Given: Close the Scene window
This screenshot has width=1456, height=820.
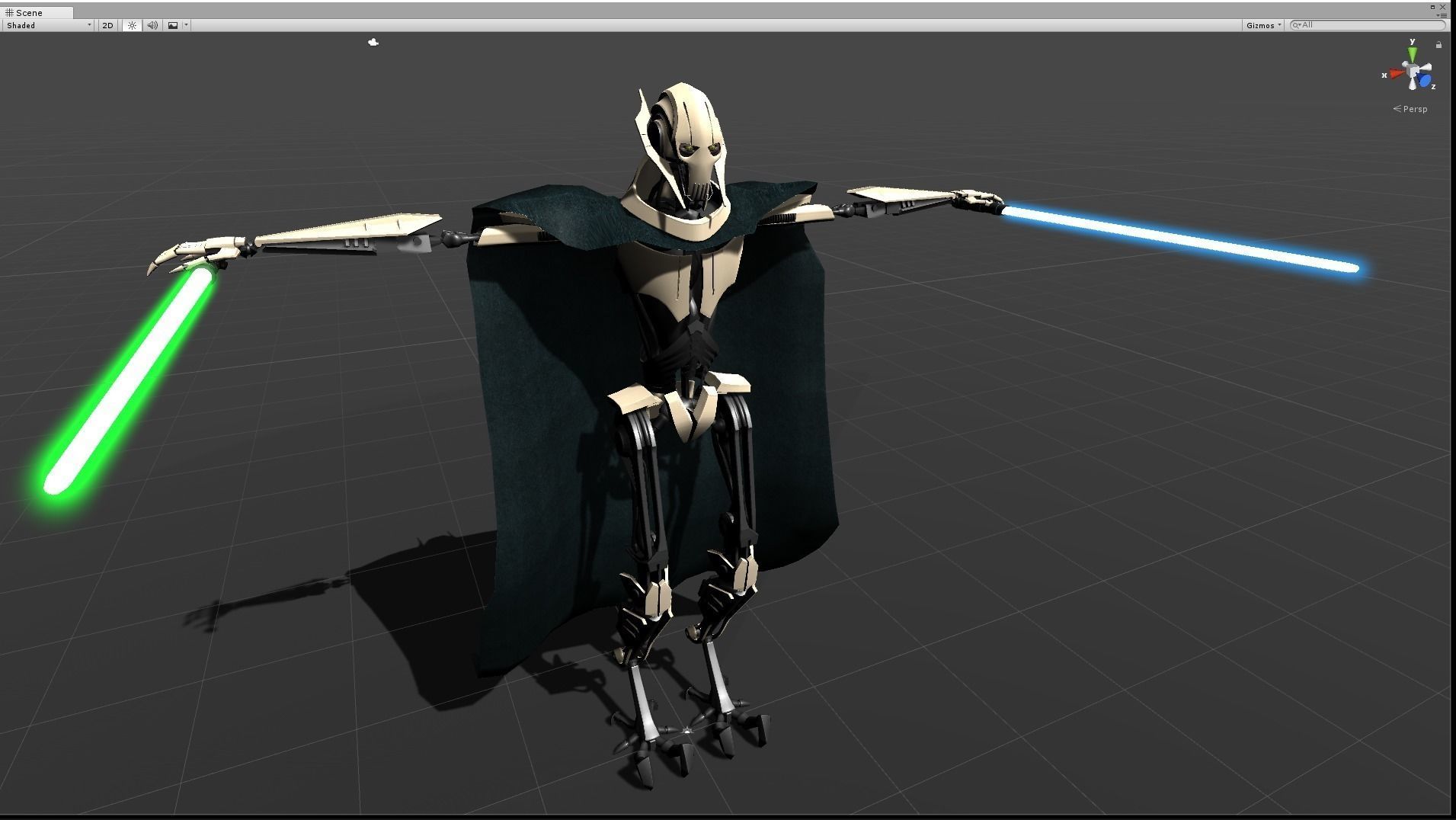Looking at the screenshot, I should tap(1442, 7).
